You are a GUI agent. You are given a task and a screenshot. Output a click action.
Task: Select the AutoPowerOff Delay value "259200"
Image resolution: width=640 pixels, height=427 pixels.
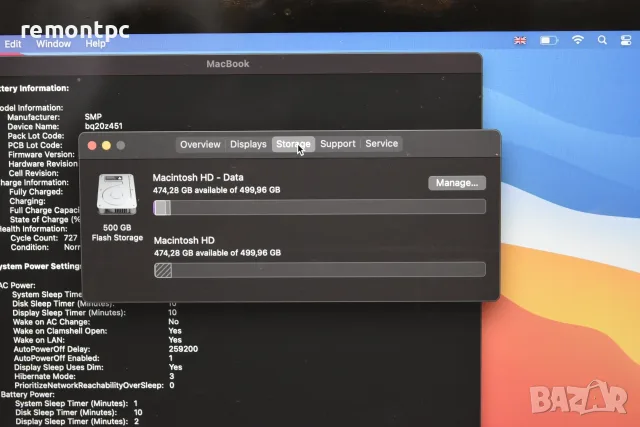coord(183,349)
